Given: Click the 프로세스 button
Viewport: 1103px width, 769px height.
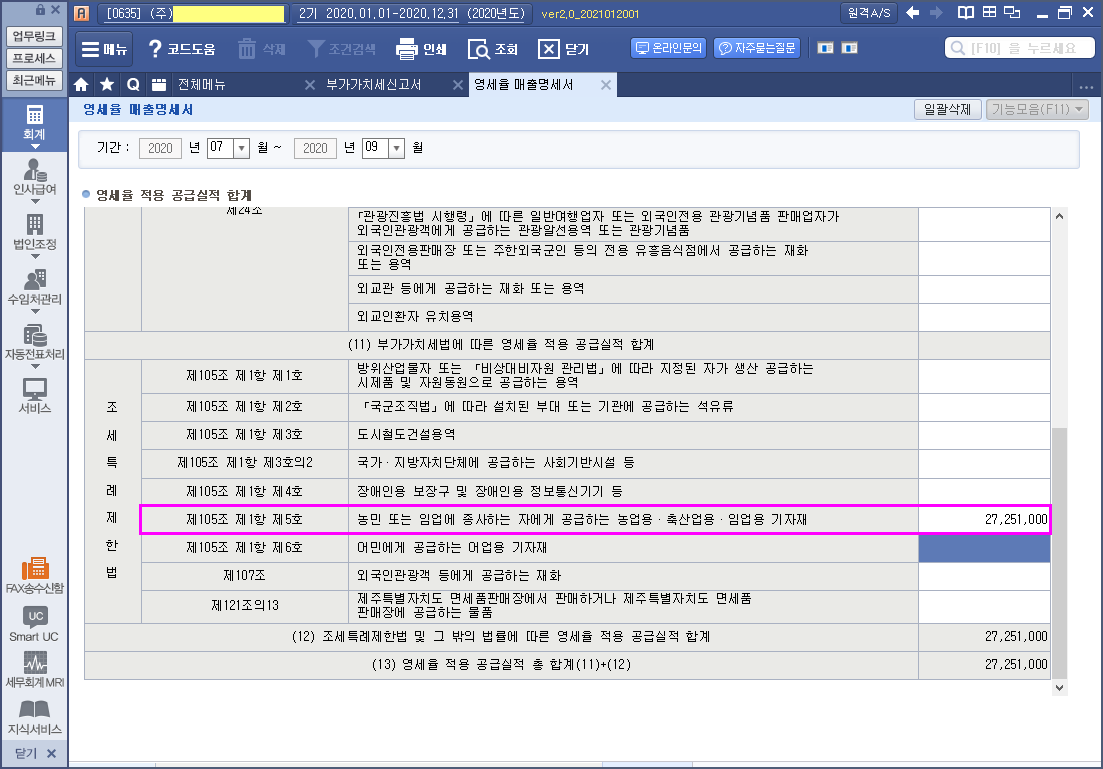Looking at the screenshot, I should (34, 58).
